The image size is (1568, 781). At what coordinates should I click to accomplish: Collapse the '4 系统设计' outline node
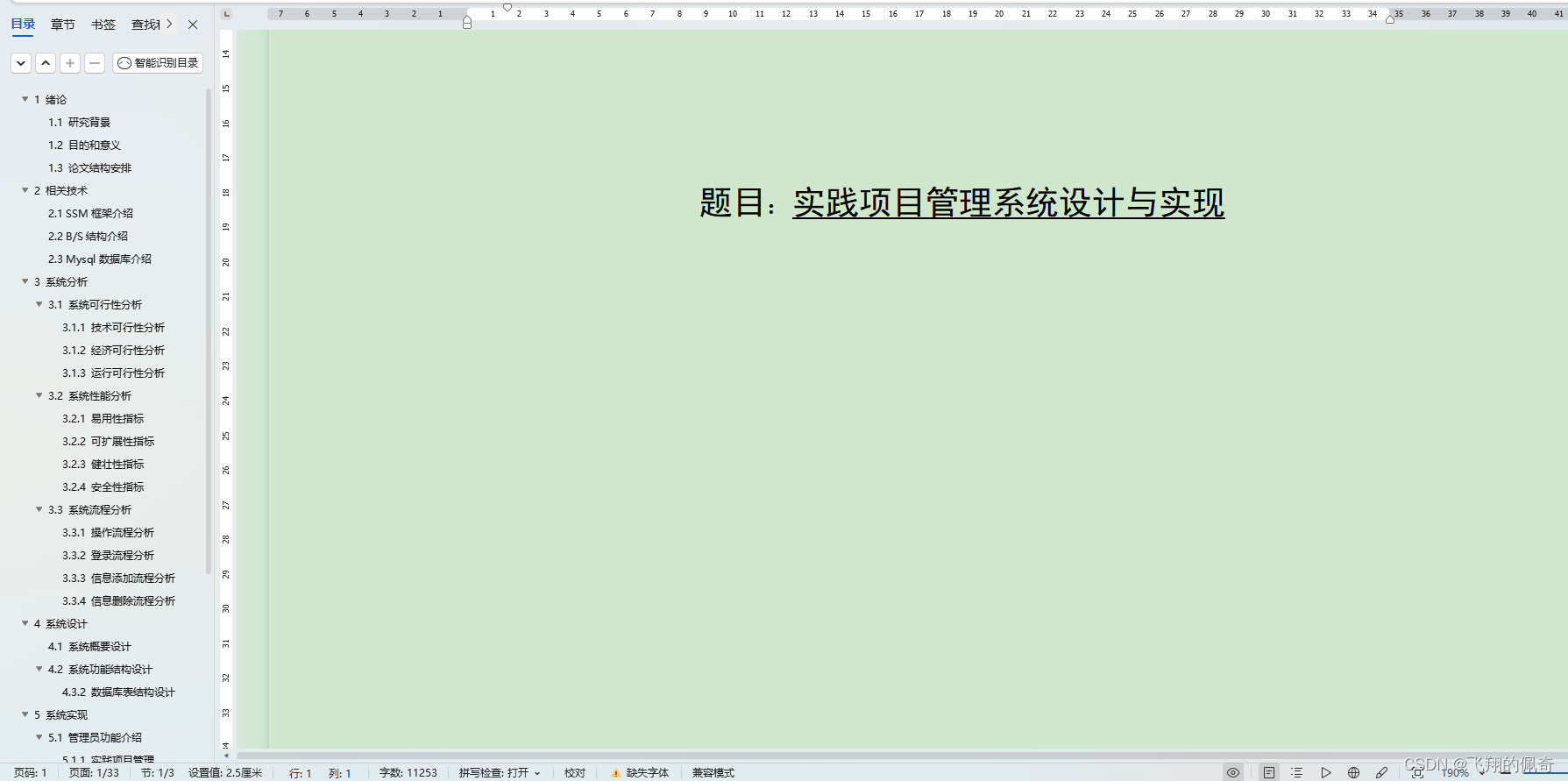[25, 623]
